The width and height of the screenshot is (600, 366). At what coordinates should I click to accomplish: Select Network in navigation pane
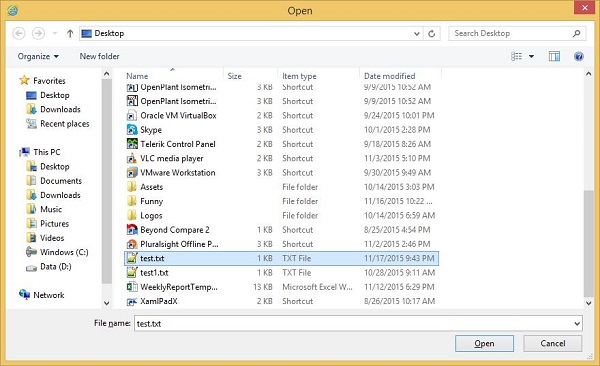(42, 295)
